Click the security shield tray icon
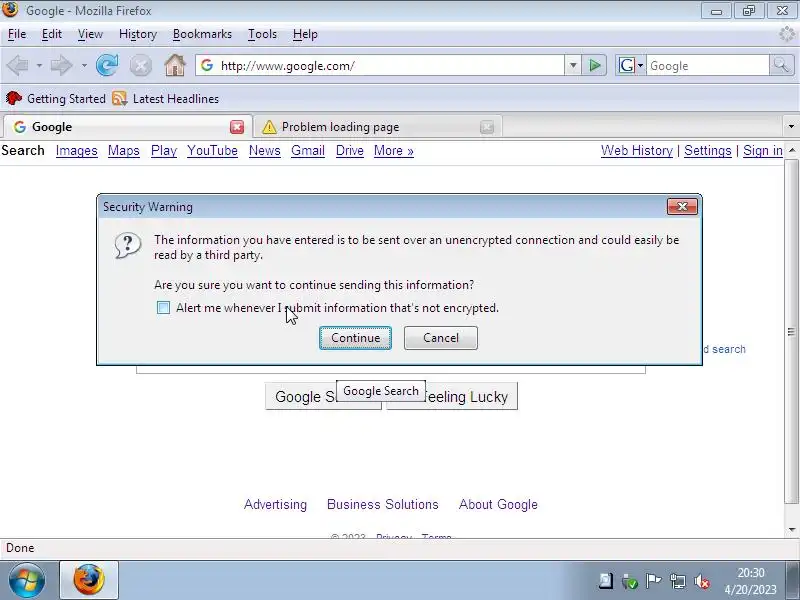The height and width of the screenshot is (600, 800). [x=630, y=581]
